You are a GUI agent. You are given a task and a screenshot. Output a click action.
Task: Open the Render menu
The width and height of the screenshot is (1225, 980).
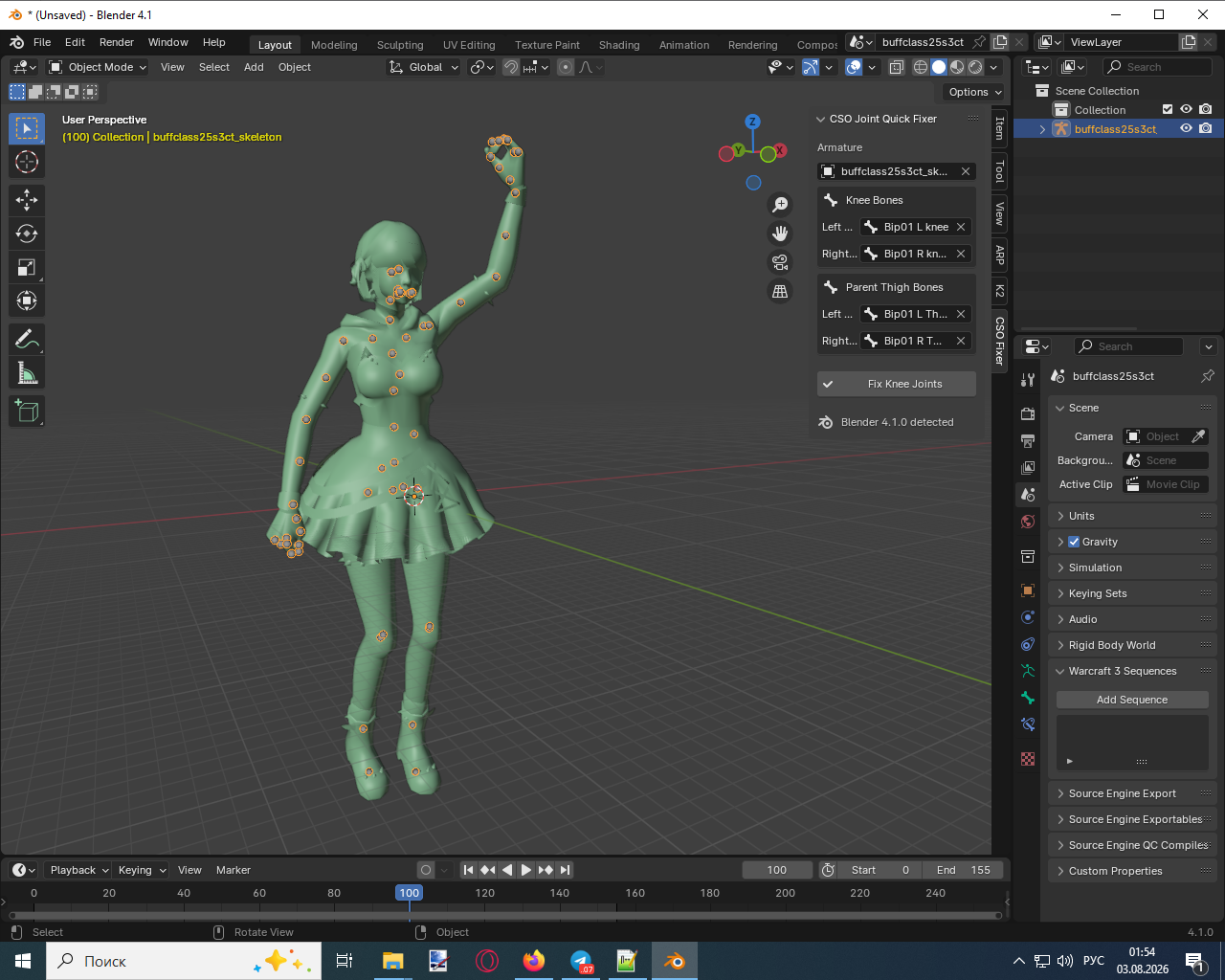117,42
